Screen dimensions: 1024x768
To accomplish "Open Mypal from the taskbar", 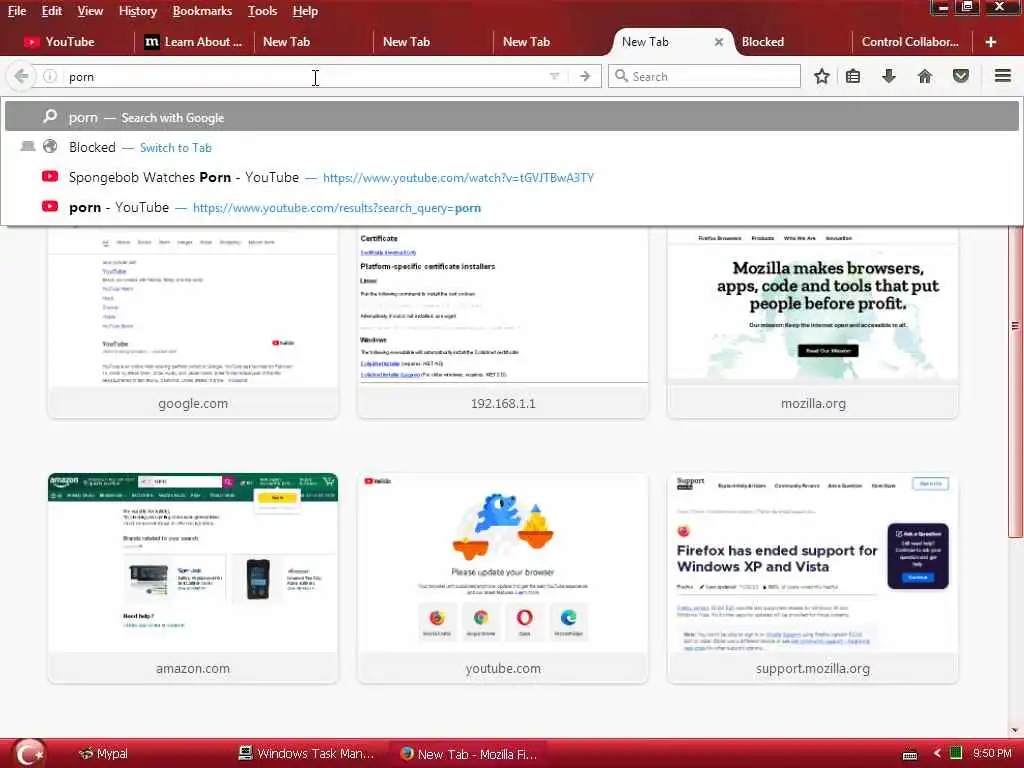I will pos(103,754).
